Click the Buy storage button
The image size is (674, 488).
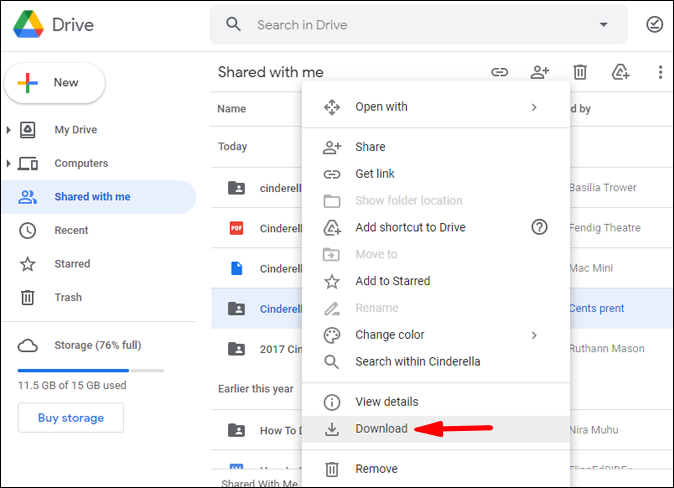coord(71,418)
